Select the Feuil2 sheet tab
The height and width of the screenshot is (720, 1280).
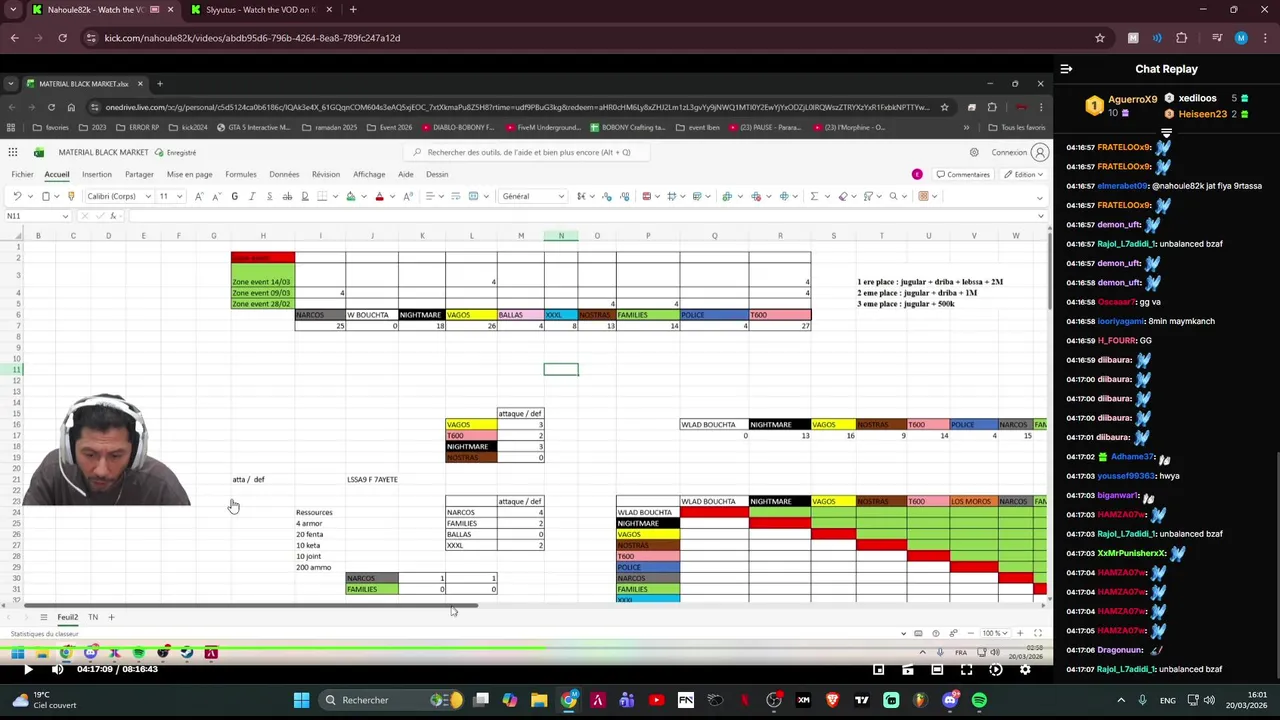[67, 617]
